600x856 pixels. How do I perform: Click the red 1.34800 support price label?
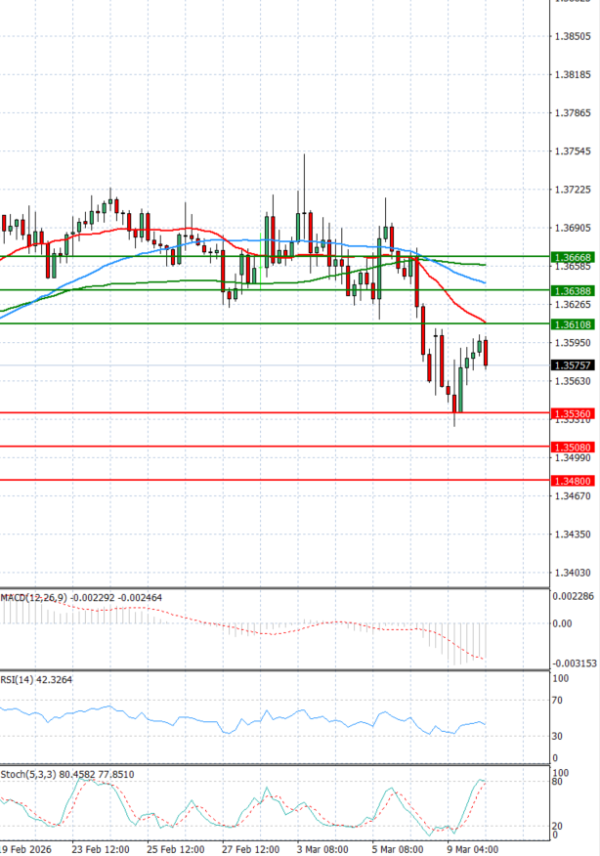(x=573, y=480)
